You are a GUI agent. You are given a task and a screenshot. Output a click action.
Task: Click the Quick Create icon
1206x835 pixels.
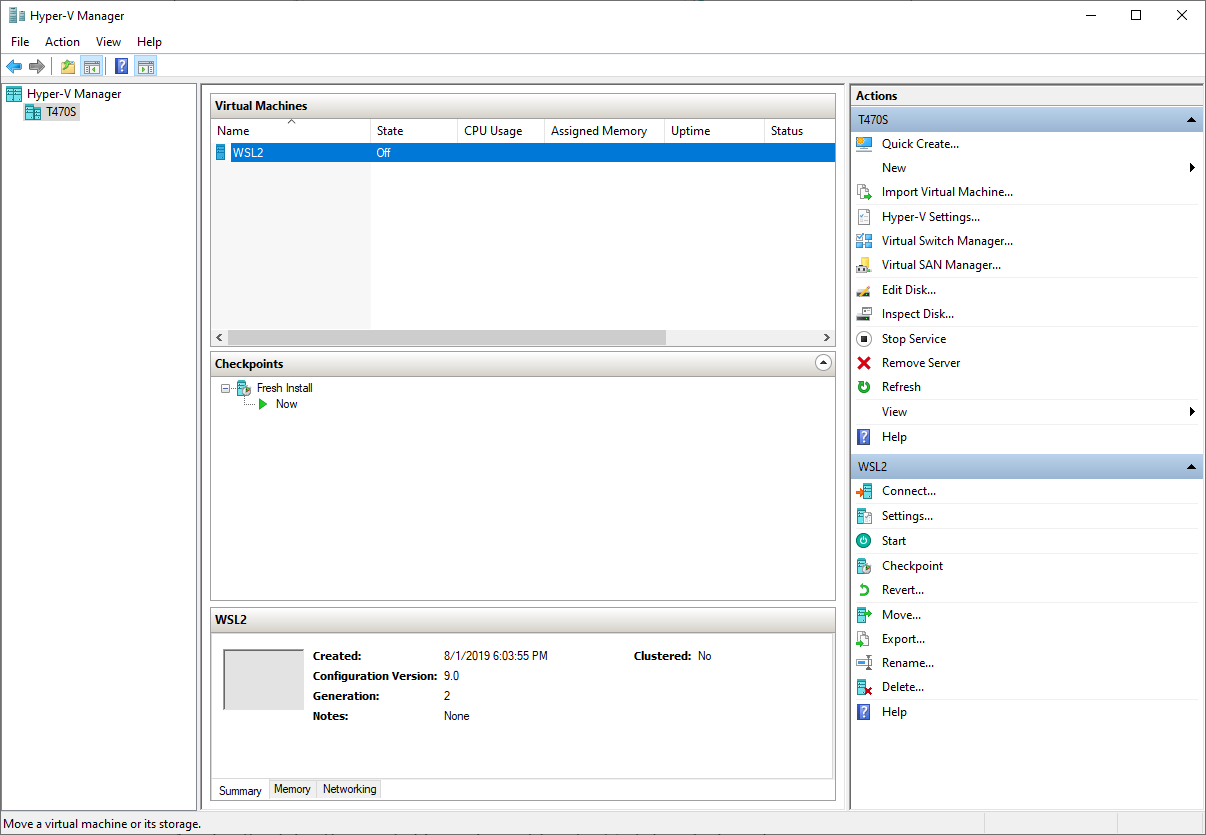pos(864,144)
